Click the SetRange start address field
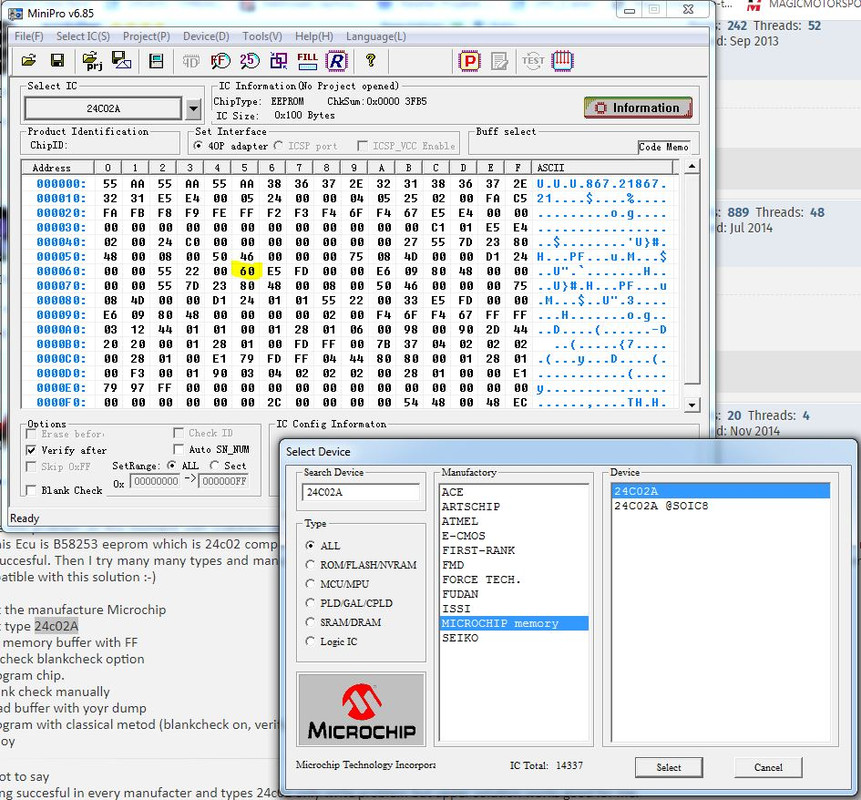 [156, 482]
